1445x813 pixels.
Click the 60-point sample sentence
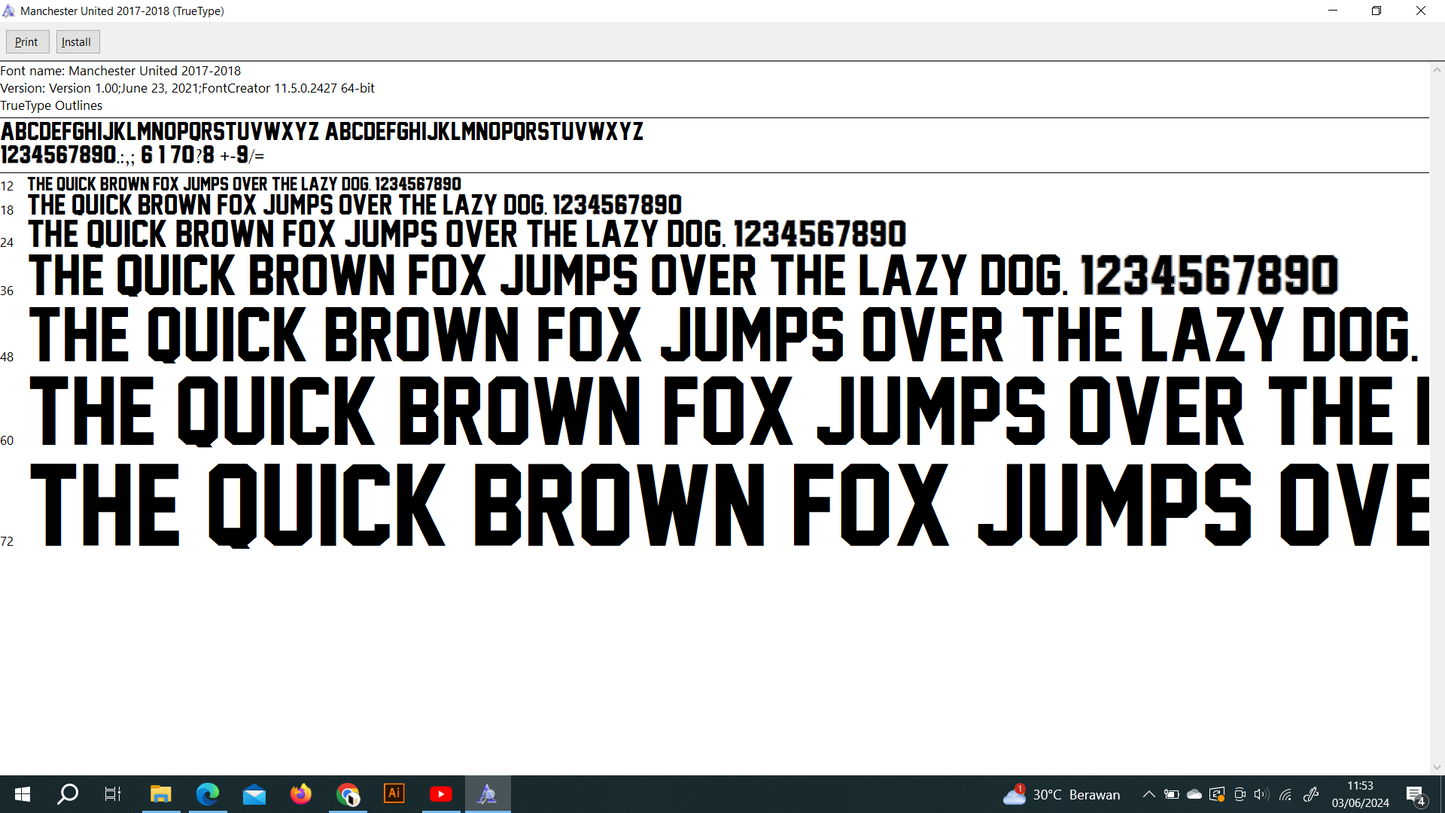click(729, 410)
